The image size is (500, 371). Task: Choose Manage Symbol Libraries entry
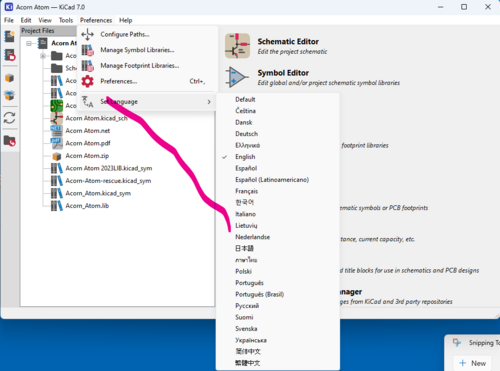pos(147,50)
